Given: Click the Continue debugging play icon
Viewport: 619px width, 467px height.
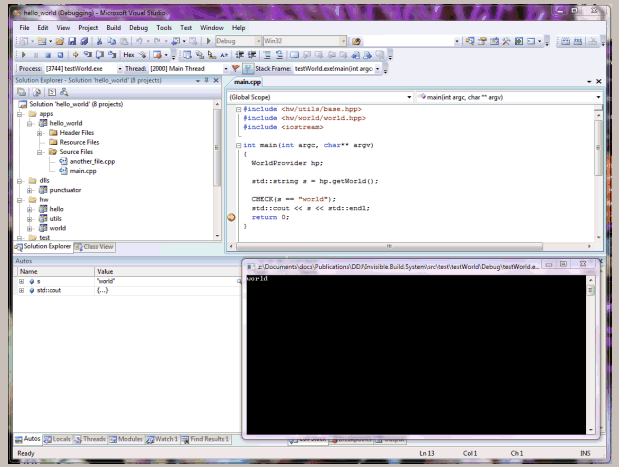Looking at the screenshot, I should tap(24, 55).
